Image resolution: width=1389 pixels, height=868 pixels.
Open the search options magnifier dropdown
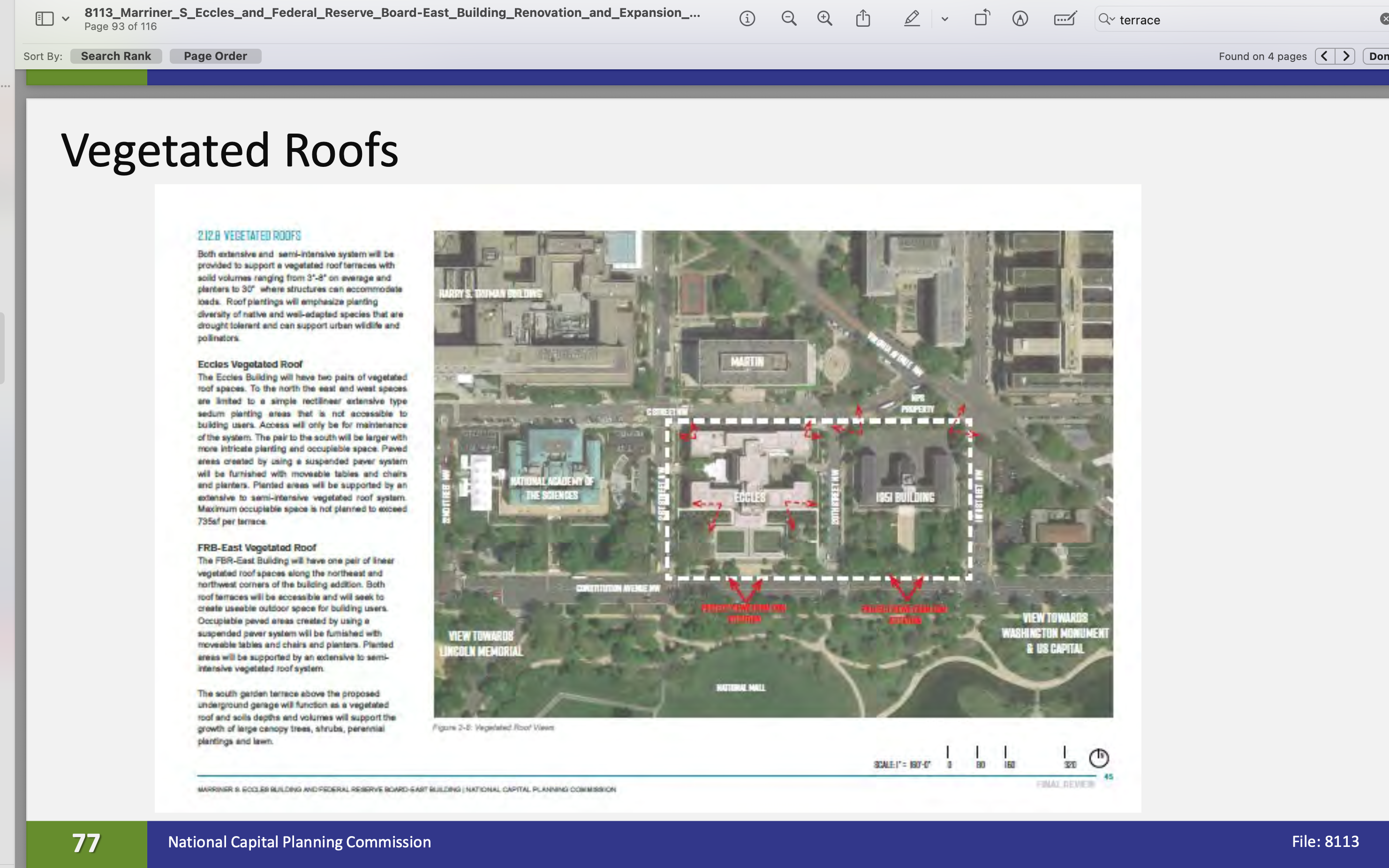(x=1106, y=20)
